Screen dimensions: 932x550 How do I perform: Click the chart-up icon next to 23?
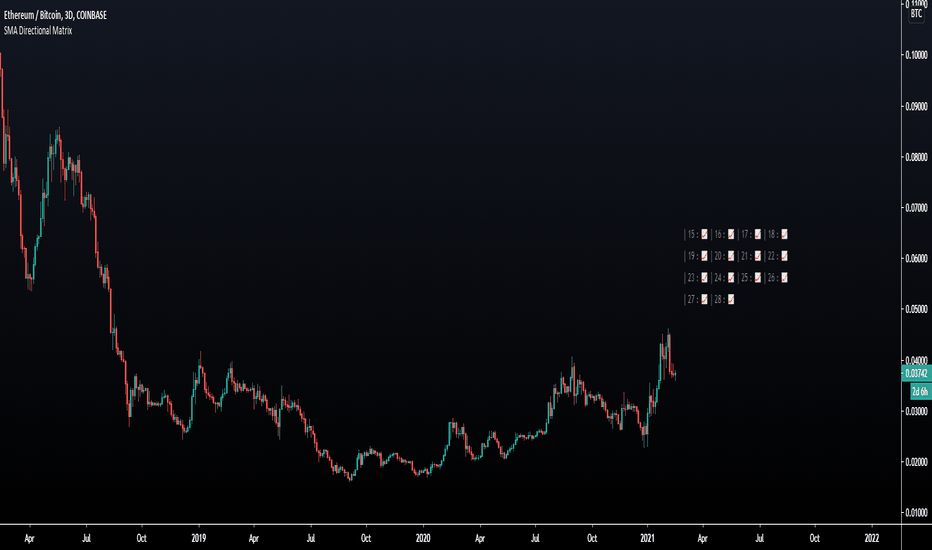tap(704, 278)
